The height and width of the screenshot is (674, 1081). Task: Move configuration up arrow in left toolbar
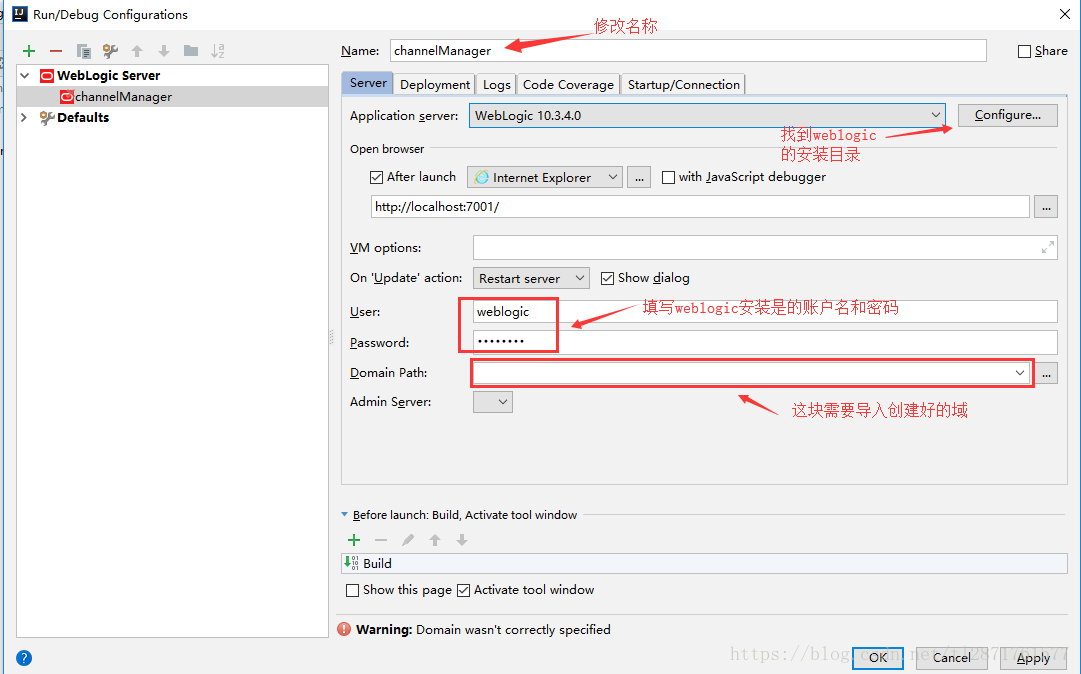(x=137, y=51)
